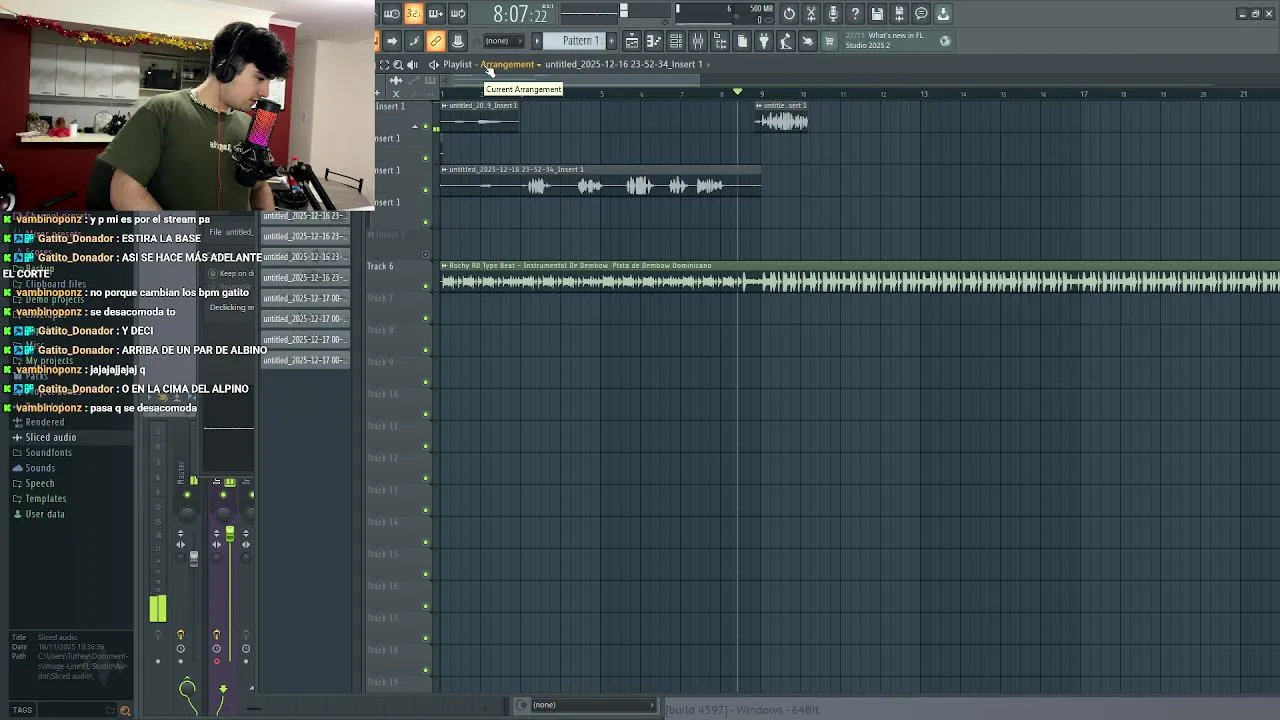Open the content library shopping cart icon
This screenshot has width=1280, height=720.
pyautogui.click(x=829, y=41)
